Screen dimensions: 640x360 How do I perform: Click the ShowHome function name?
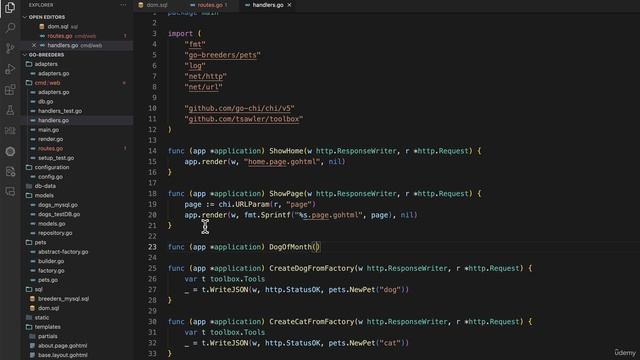tap(286, 151)
